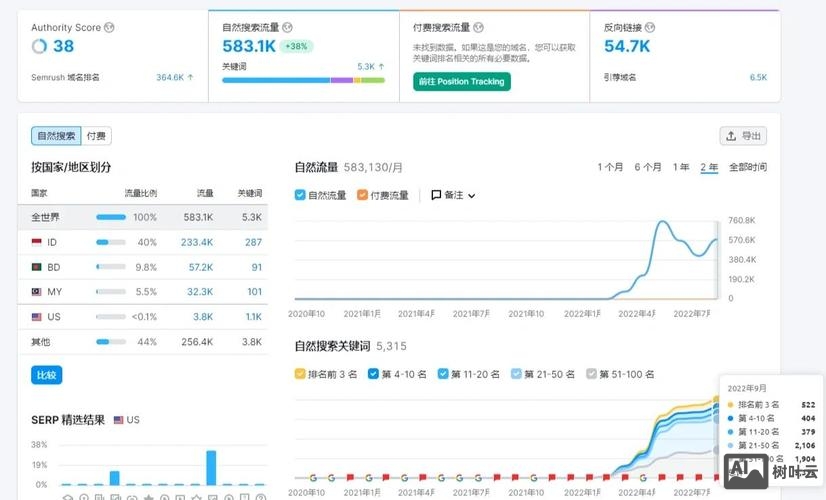Switch to the 付费 tab

pyautogui.click(x=96, y=136)
